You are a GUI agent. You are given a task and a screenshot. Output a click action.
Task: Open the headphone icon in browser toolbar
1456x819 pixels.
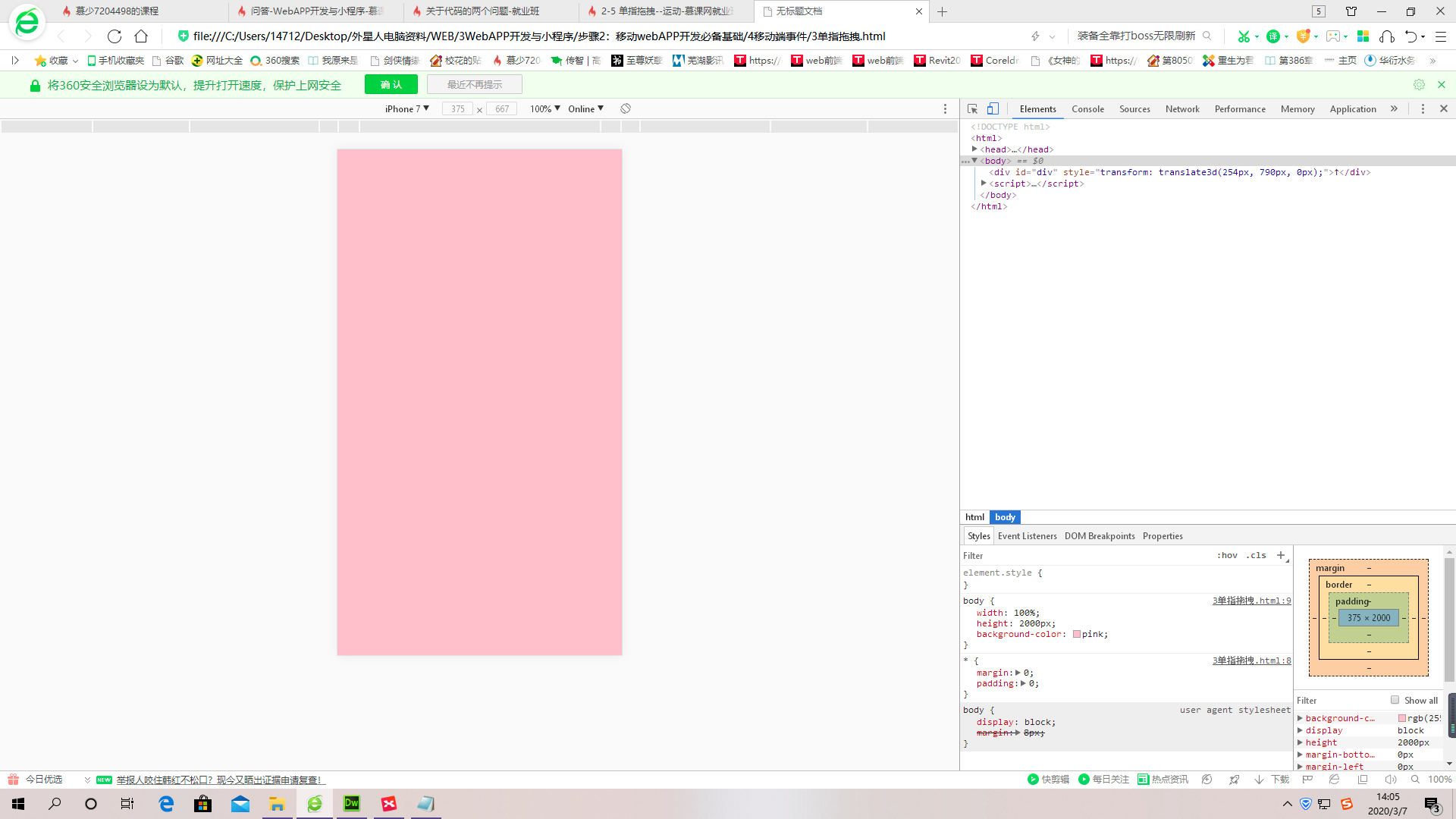[x=1387, y=36]
